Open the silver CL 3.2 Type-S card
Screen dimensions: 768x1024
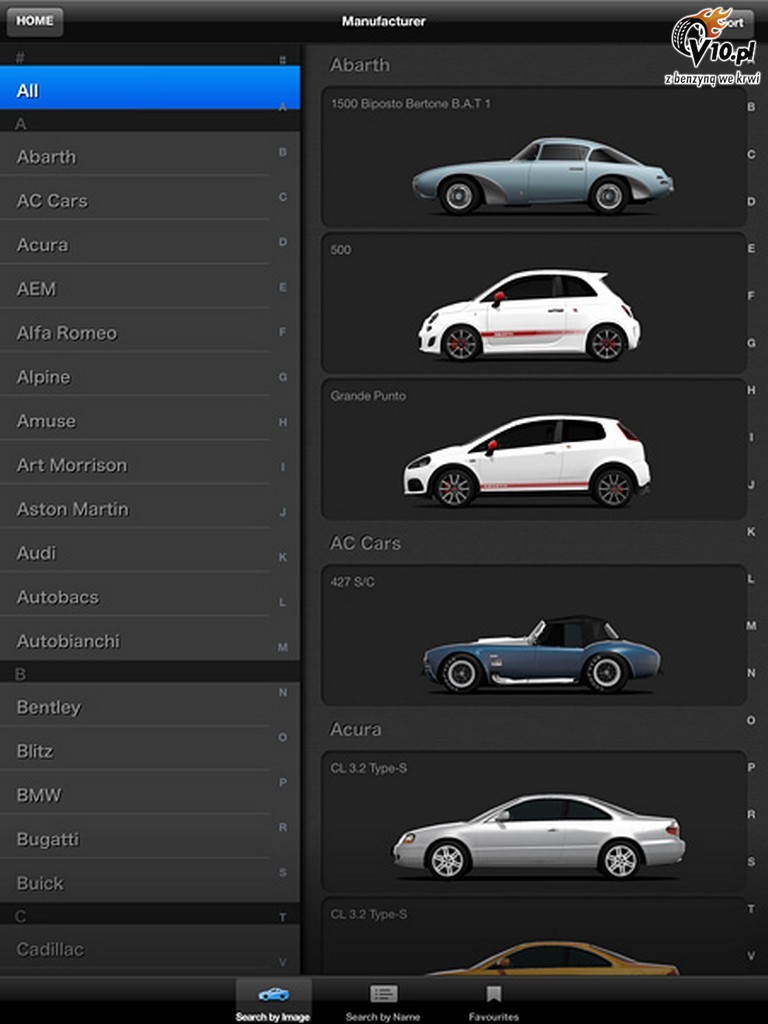tap(534, 822)
